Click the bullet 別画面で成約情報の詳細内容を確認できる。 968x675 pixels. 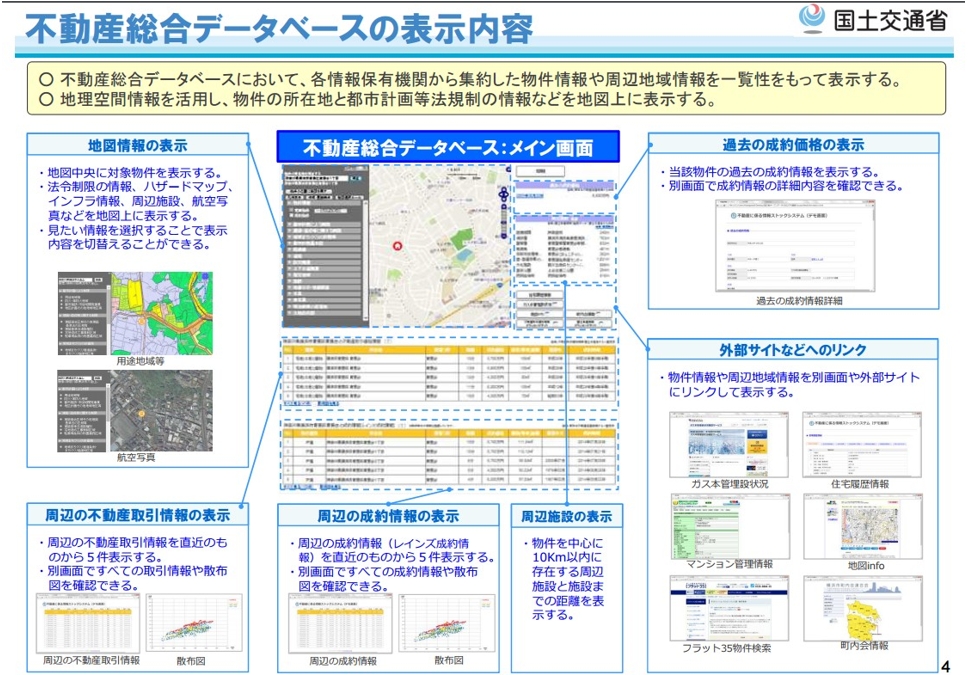[781, 185]
